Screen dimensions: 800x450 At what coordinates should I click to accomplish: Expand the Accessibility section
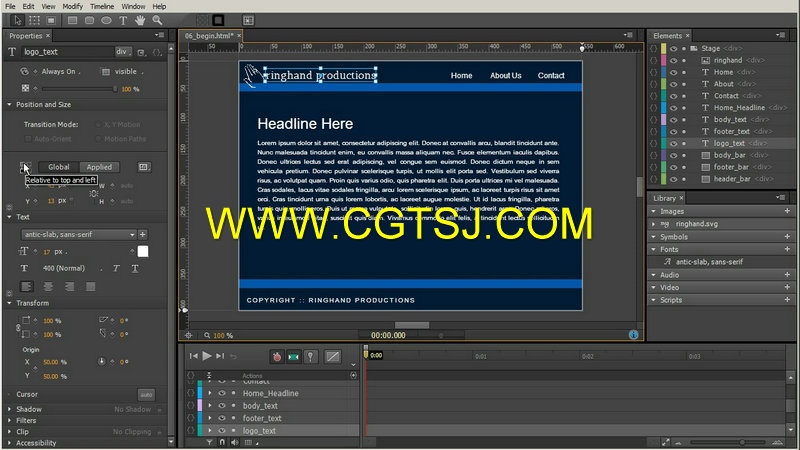(x=9, y=443)
